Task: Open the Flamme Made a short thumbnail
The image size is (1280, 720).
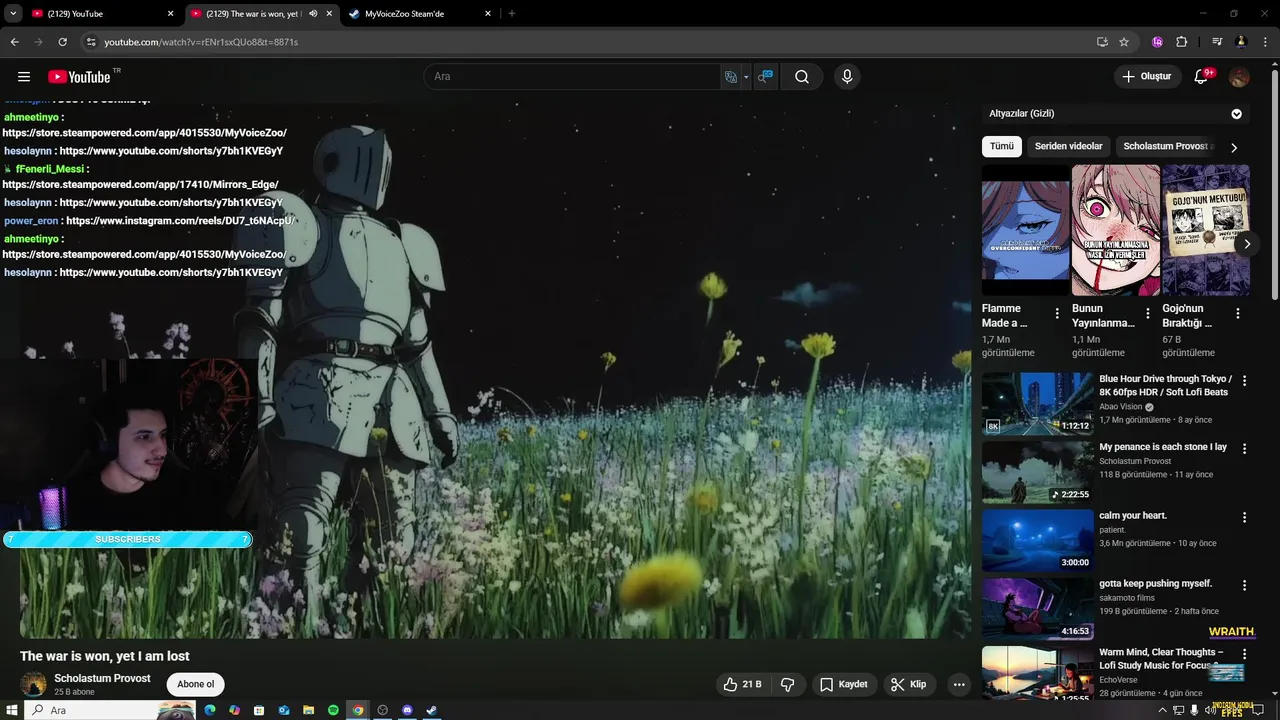Action: [x=1026, y=230]
